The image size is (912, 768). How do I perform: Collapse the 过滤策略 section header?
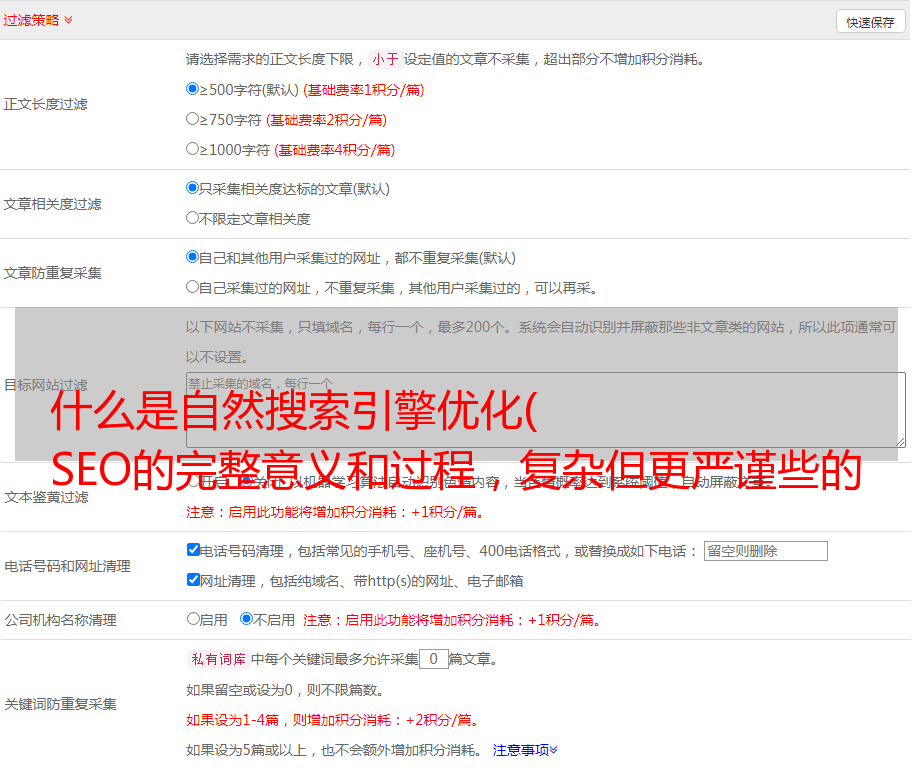[x=38, y=20]
